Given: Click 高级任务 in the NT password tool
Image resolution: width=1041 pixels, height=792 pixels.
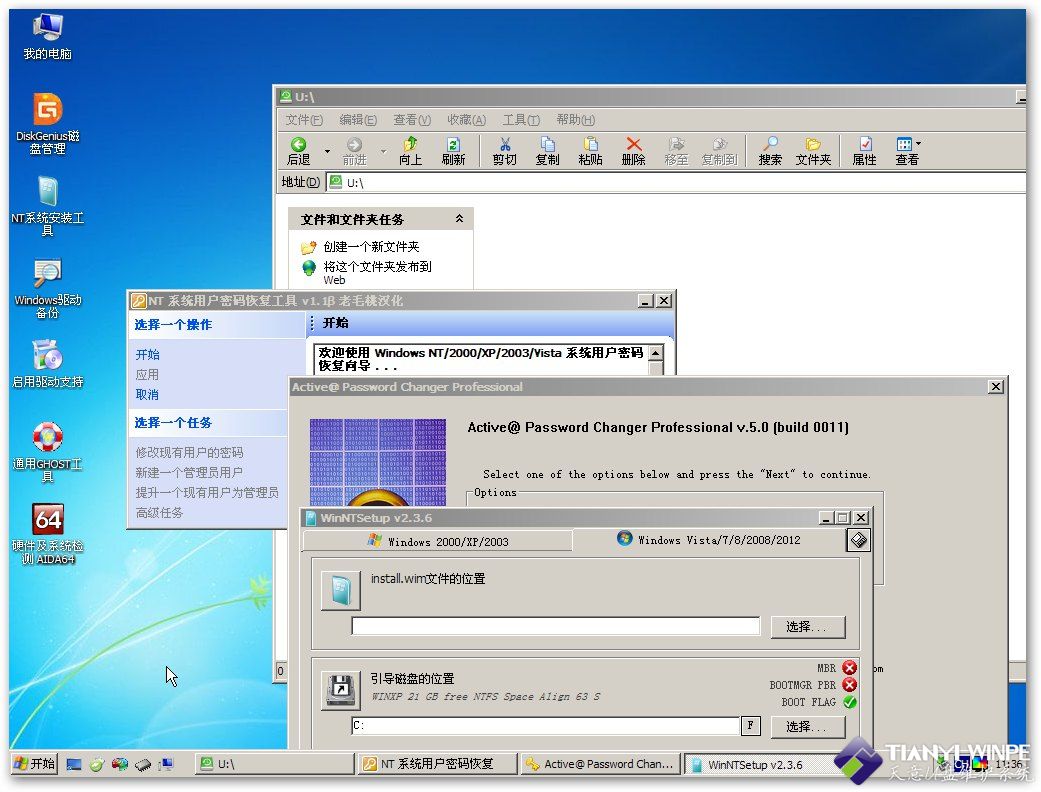Looking at the screenshot, I should coord(159,512).
